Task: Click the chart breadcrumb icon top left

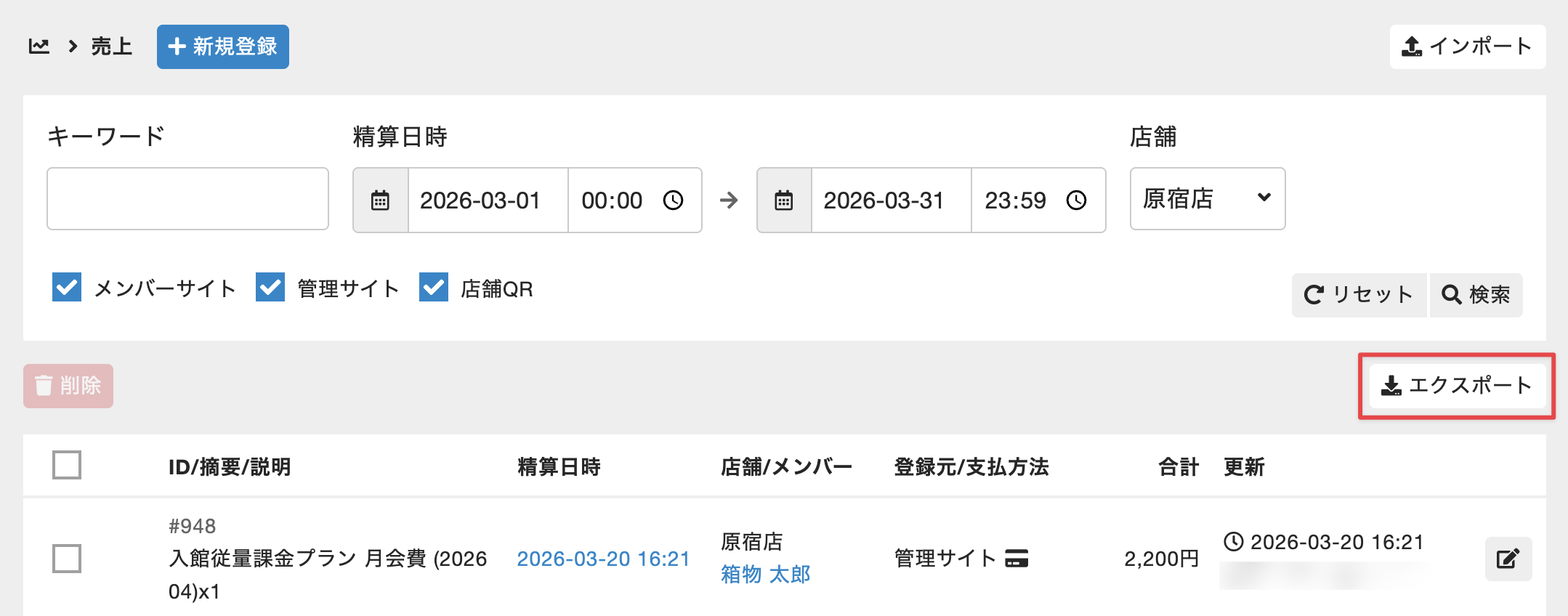Action: (39, 46)
